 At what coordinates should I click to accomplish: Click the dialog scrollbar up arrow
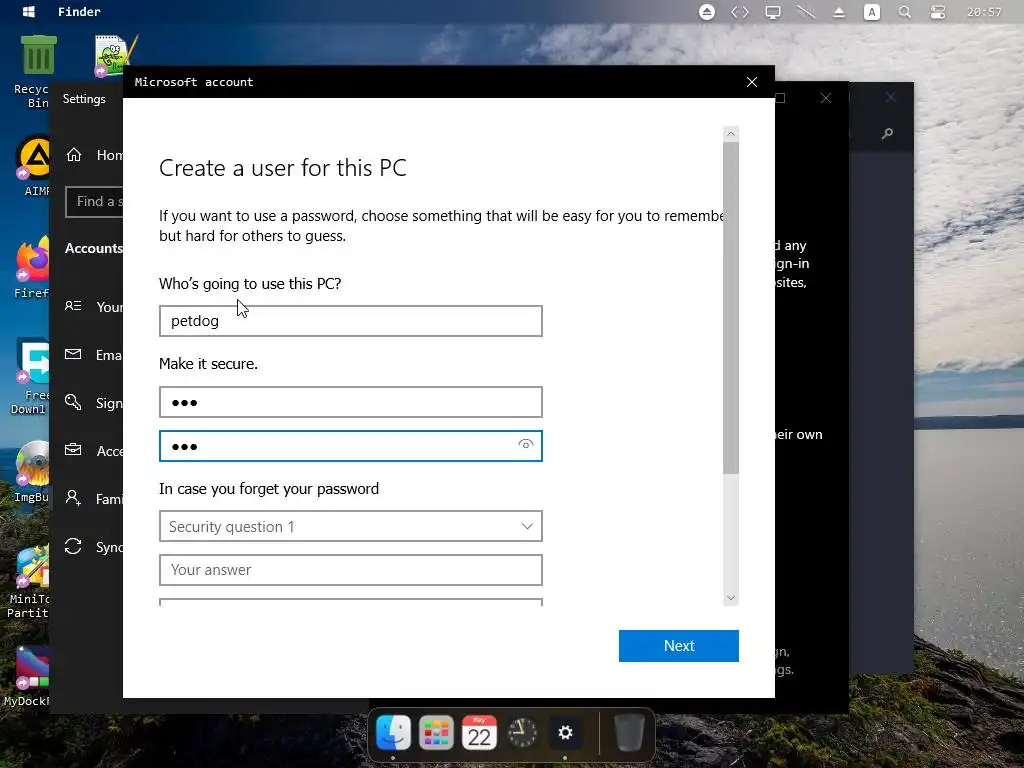(x=731, y=133)
